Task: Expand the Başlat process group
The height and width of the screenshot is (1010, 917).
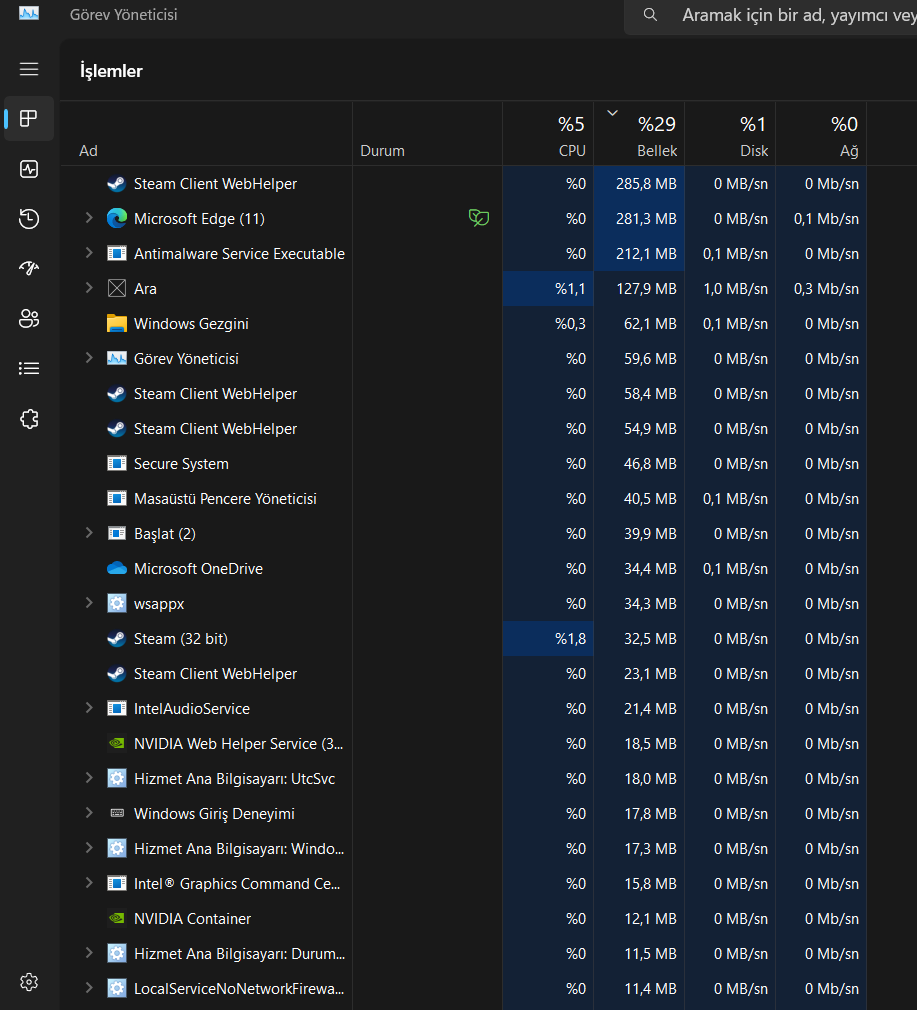Action: pyautogui.click(x=89, y=533)
